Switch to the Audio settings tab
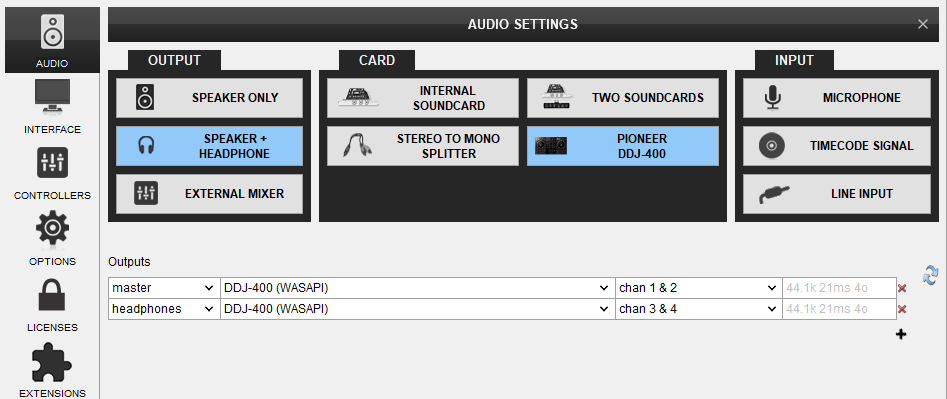Screen dimensions: 947x399 (x=52, y=40)
